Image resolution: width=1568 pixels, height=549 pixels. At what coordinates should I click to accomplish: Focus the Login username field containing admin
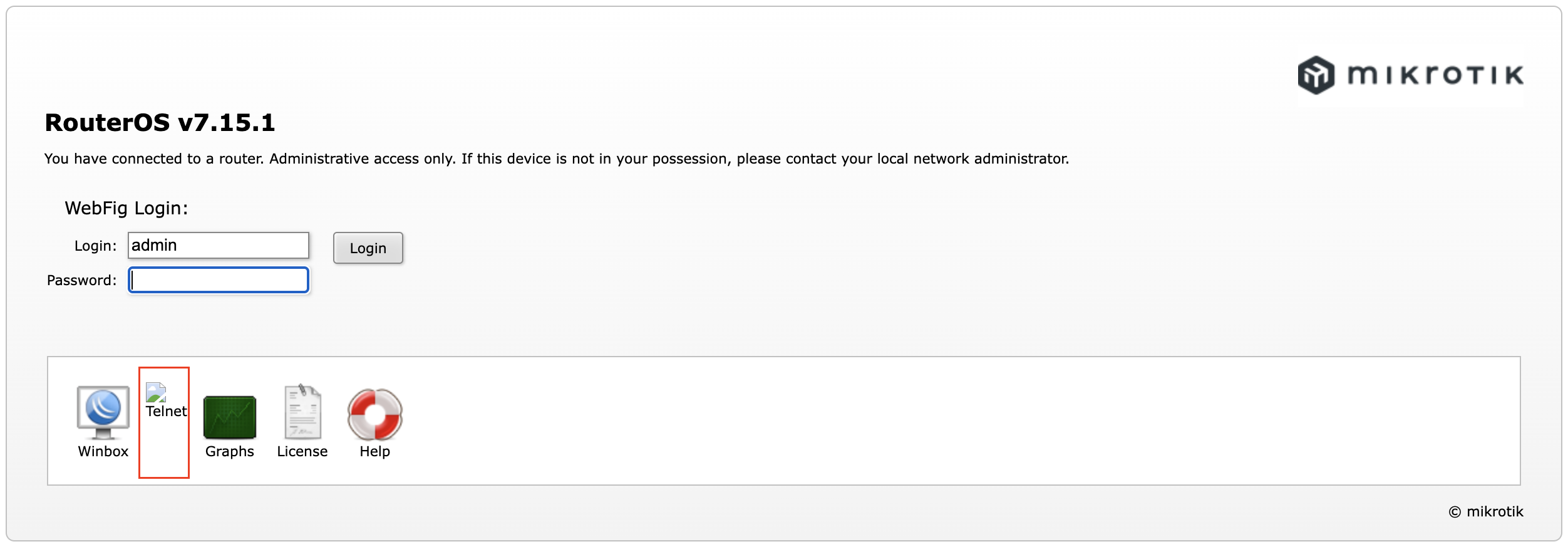pyautogui.click(x=219, y=245)
